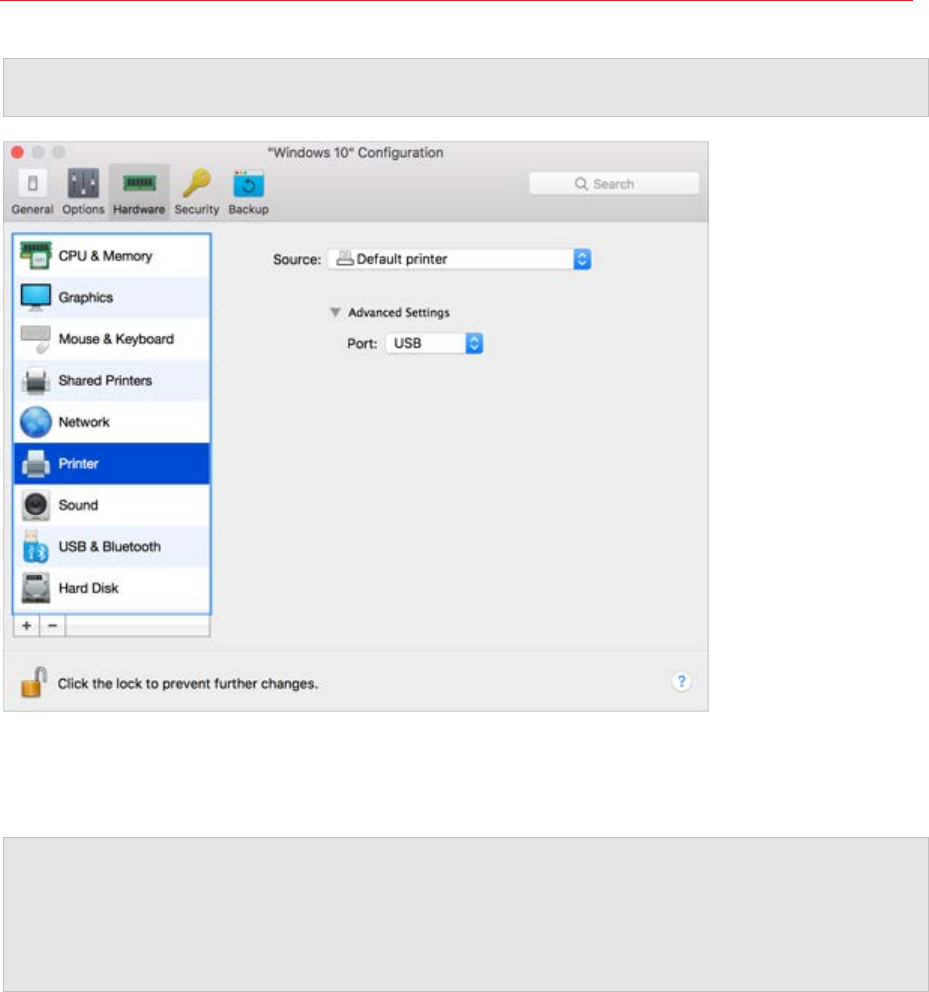Click the Hard Disk label
This screenshot has width=929, height=992.
(x=89, y=588)
